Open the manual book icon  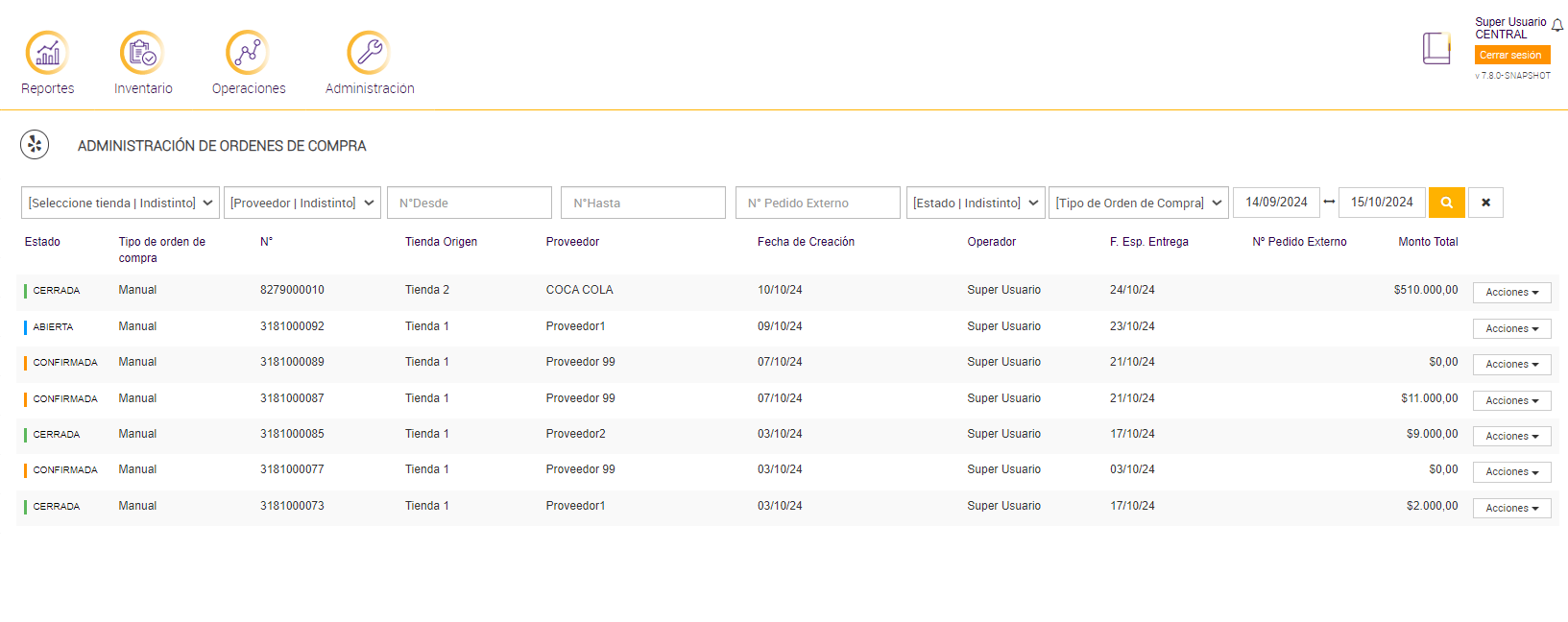[x=1436, y=48]
